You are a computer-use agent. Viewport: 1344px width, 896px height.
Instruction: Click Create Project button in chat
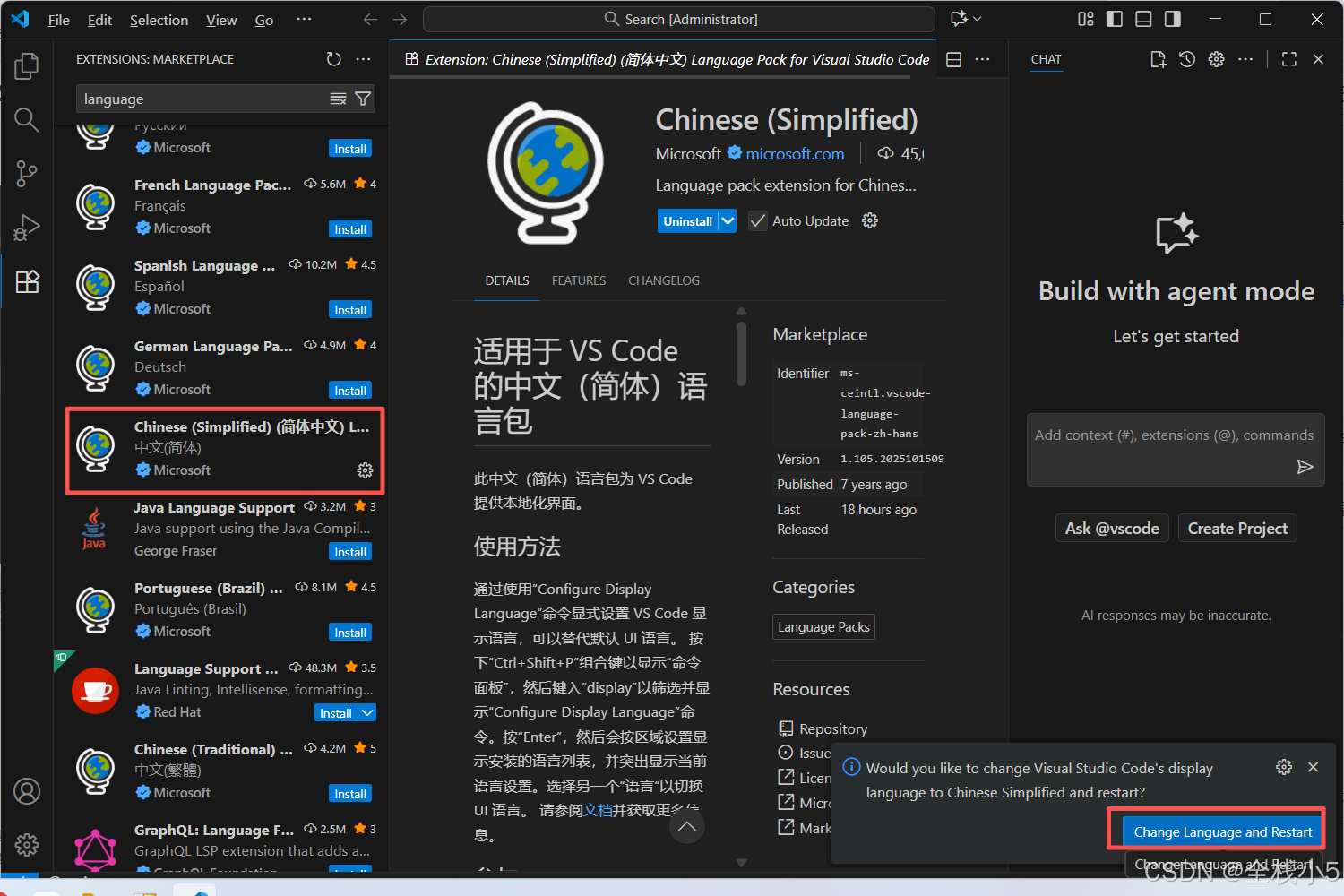[1237, 529]
